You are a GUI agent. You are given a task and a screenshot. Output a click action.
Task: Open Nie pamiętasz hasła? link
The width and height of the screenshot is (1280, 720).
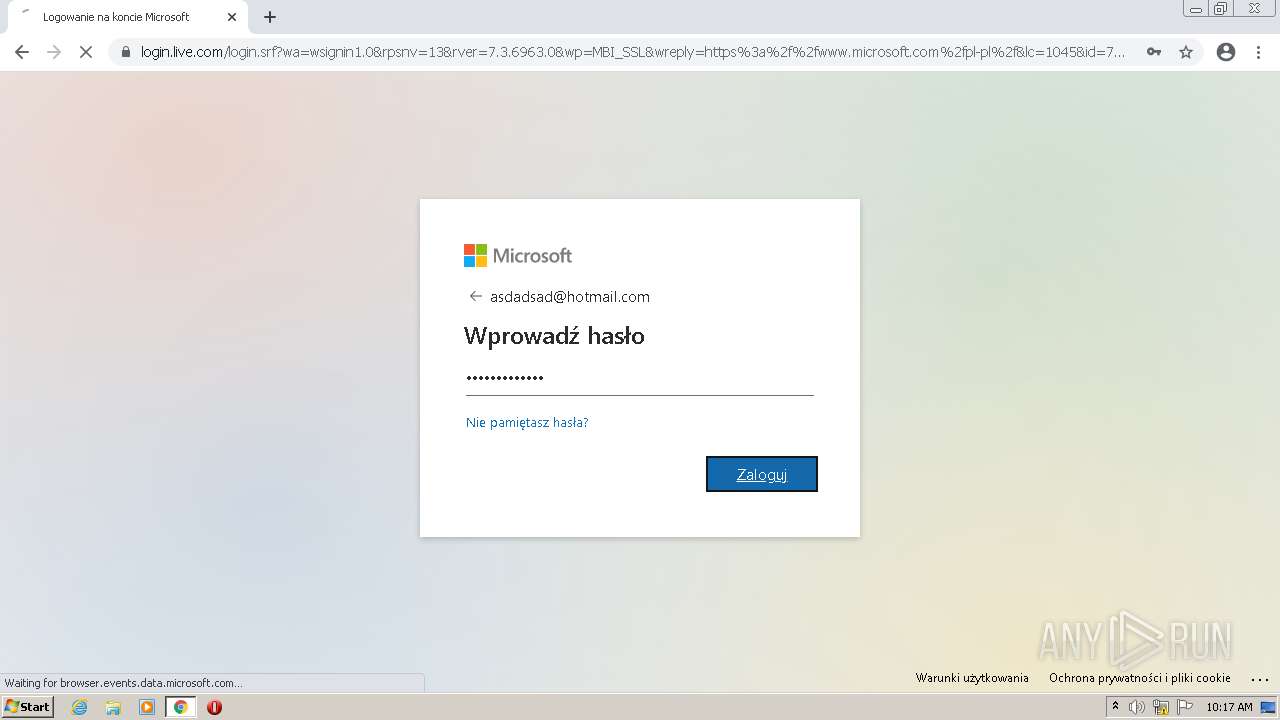pyautogui.click(x=527, y=423)
